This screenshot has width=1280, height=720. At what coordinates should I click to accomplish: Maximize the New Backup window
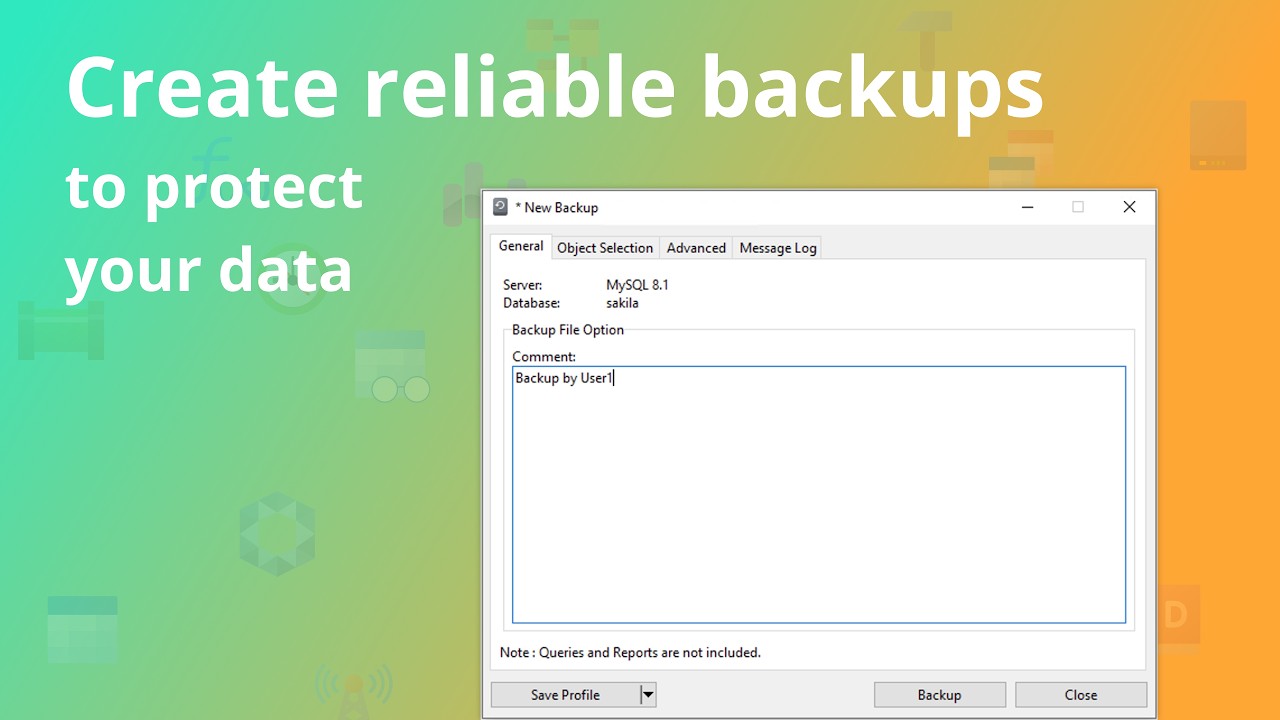click(x=1078, y=207)
